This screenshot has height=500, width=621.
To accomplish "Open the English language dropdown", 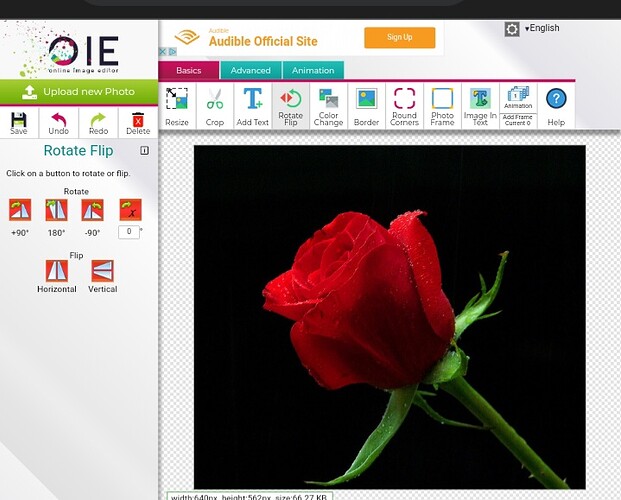I will coord(542,28).
